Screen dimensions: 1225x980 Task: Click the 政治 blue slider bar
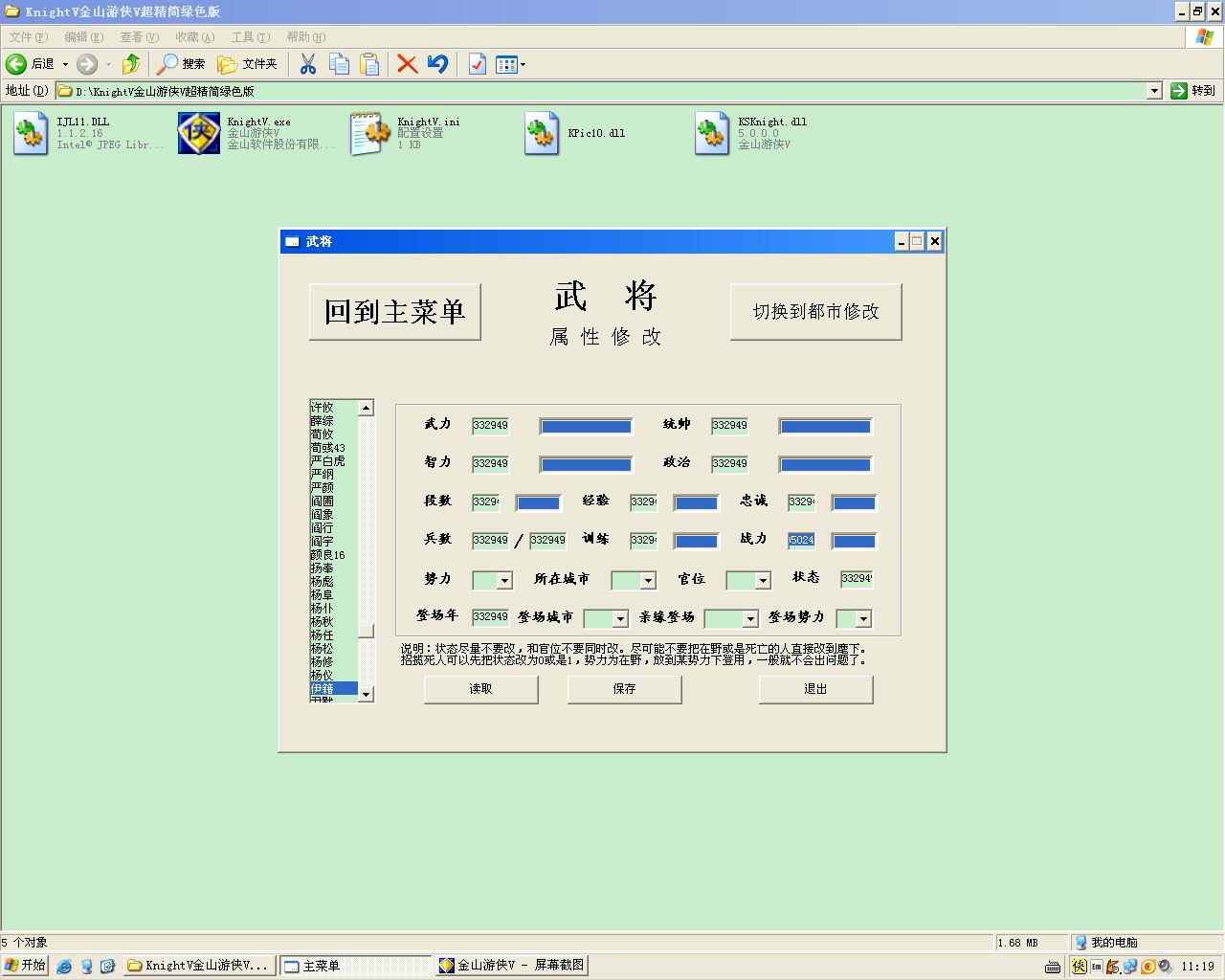pyautogui.click(x=825, y=464)
